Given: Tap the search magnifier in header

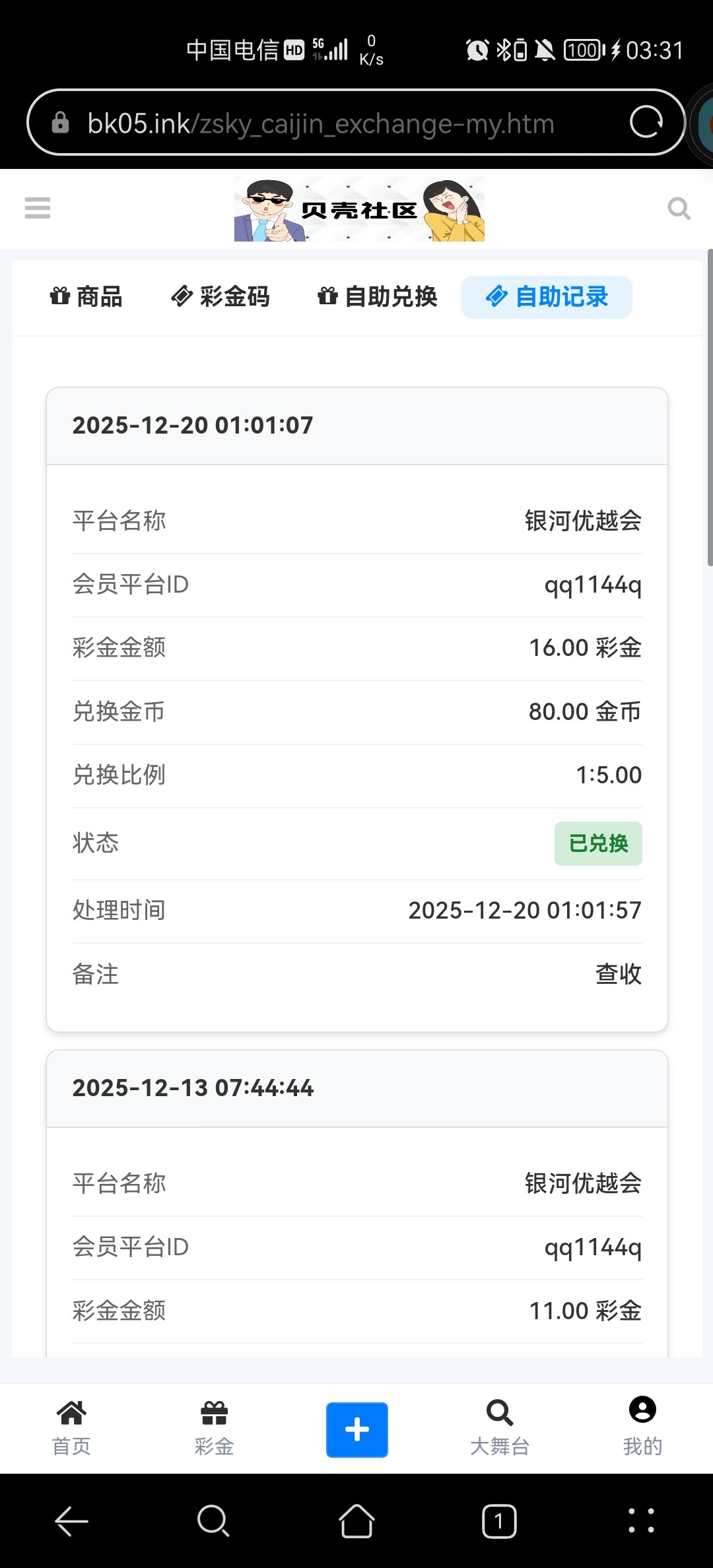Looking at the screenshot, I should [679, 209].
